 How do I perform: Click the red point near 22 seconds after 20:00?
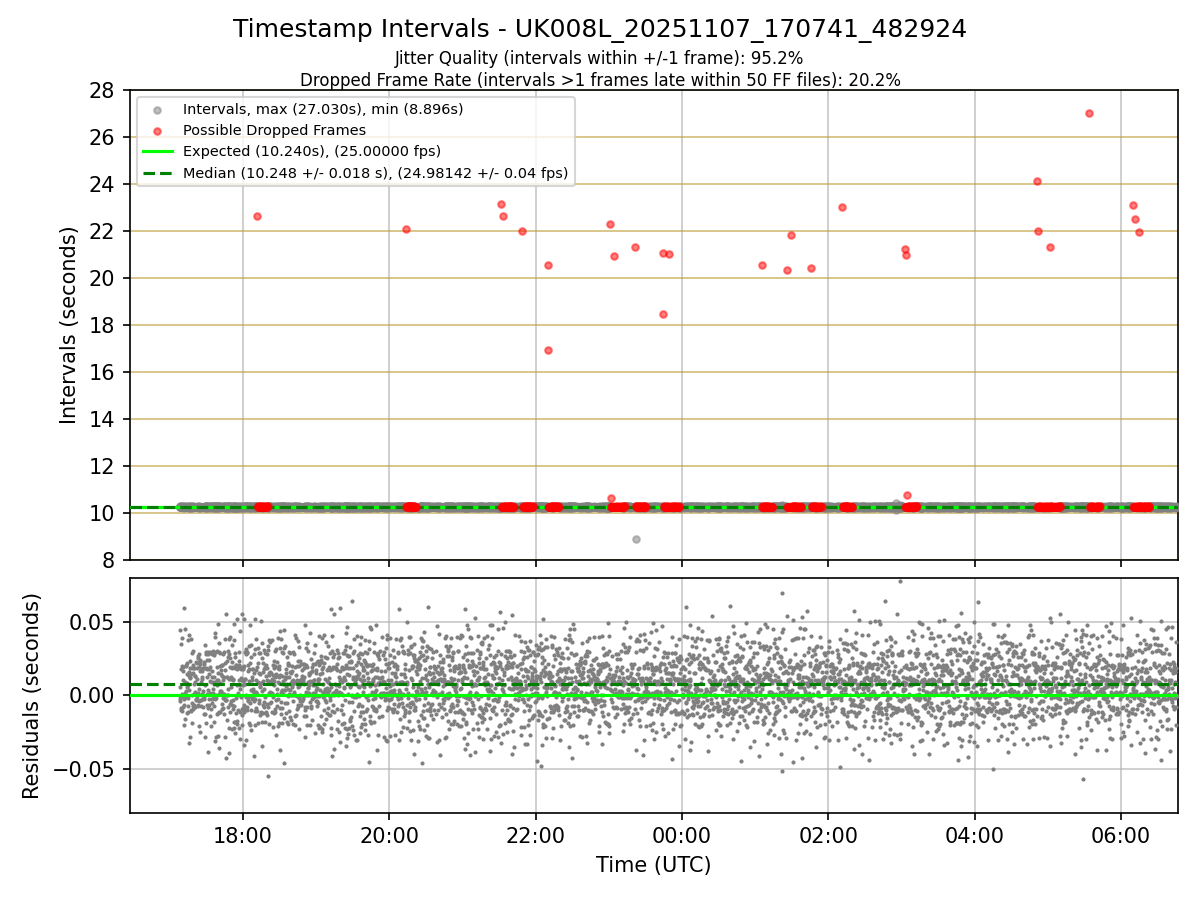[x=406, y=229]
